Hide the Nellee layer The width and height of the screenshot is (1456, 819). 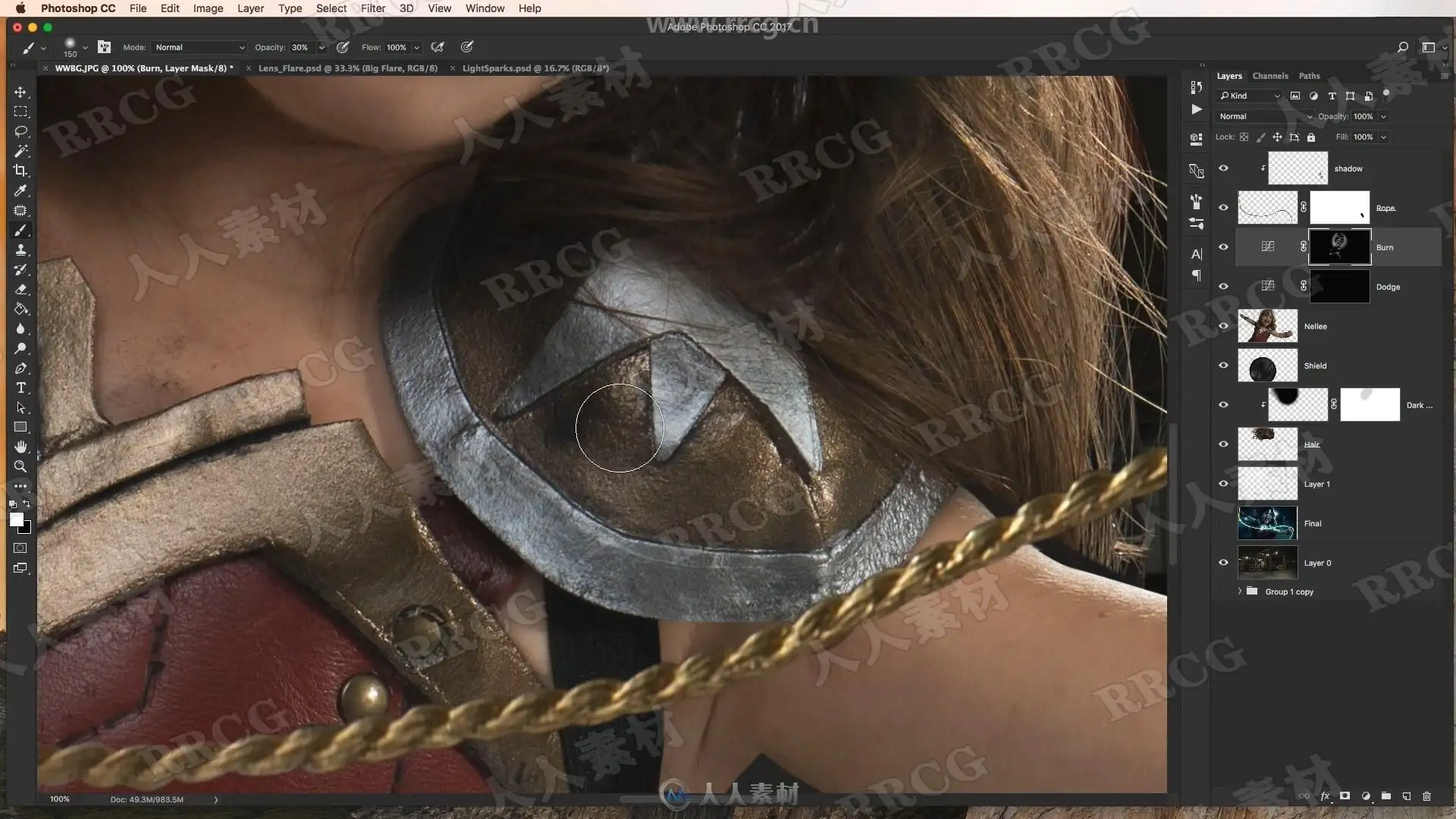tap(1223, 326)
